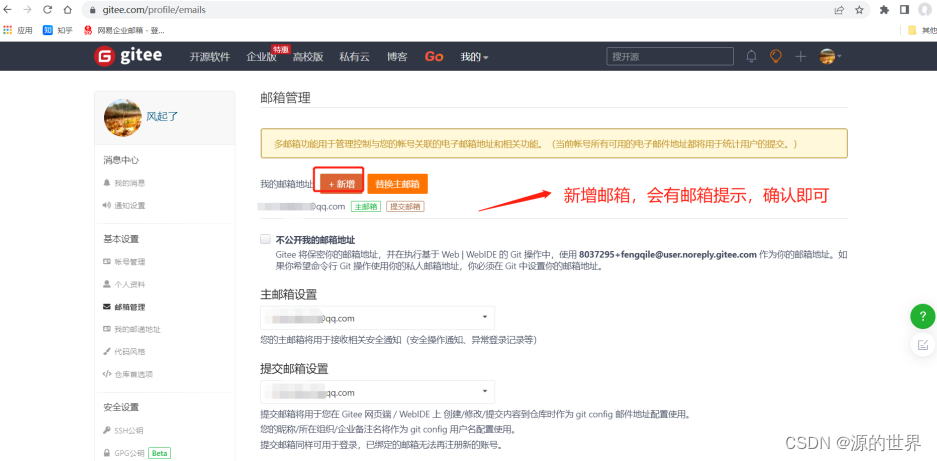Click the Gitee logo in the header
937x461 pixels.
128,56
